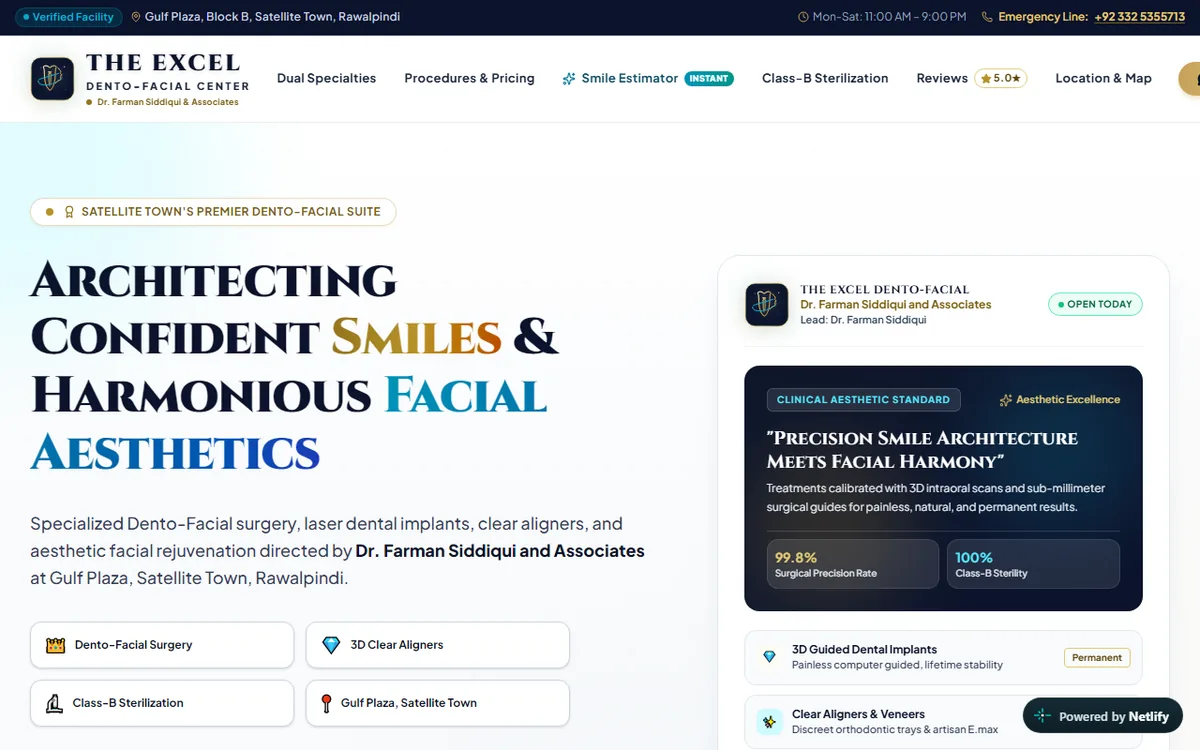Viewport: 1200px width, 750px height.
Task: Click the Gulf Plaza, Satellite Town chip
Action: point(438,703)
